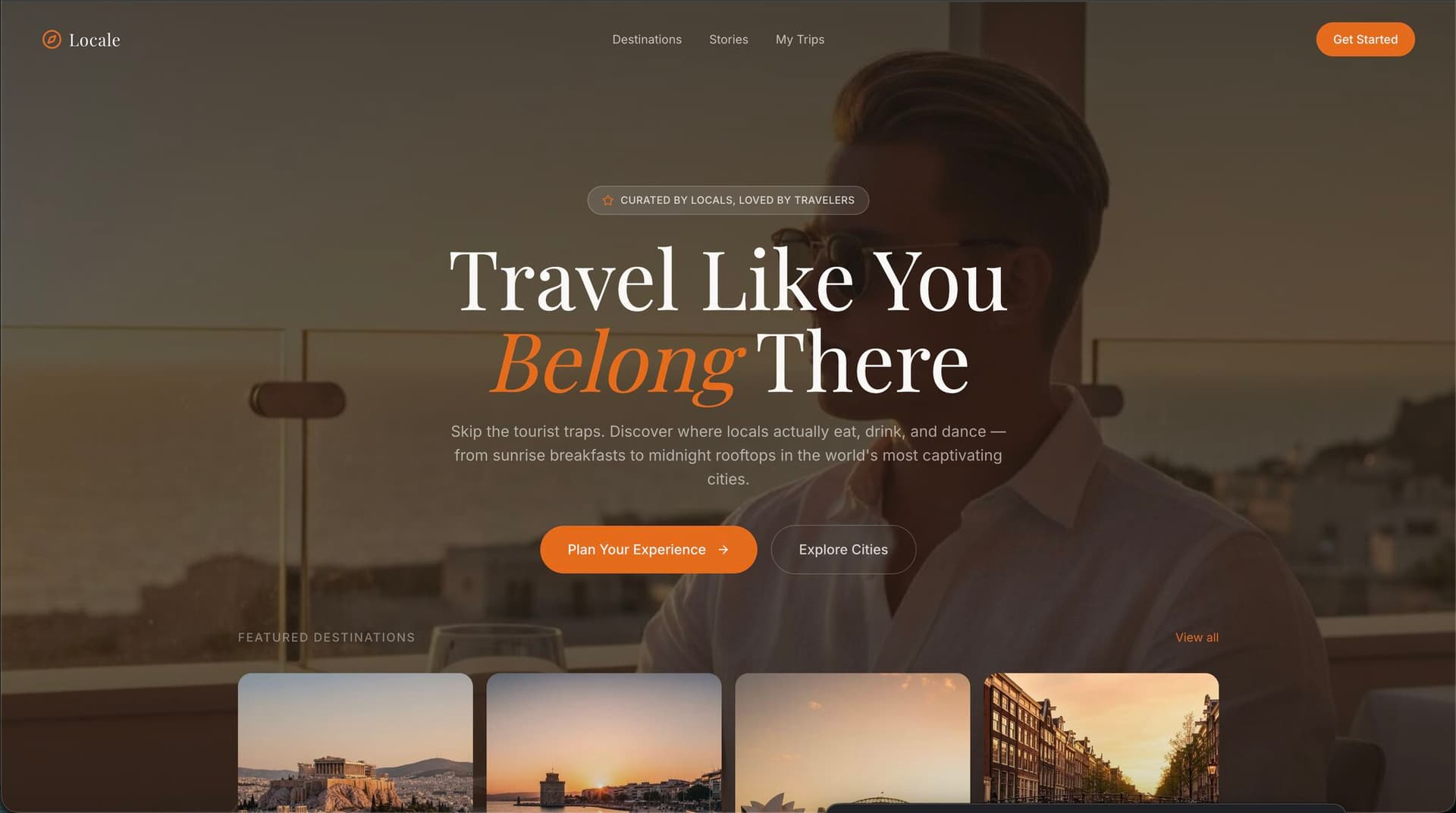This screenshot has height=813, width=1456.
Task: Open the Acropolis destination card
Action: point(356,742)
